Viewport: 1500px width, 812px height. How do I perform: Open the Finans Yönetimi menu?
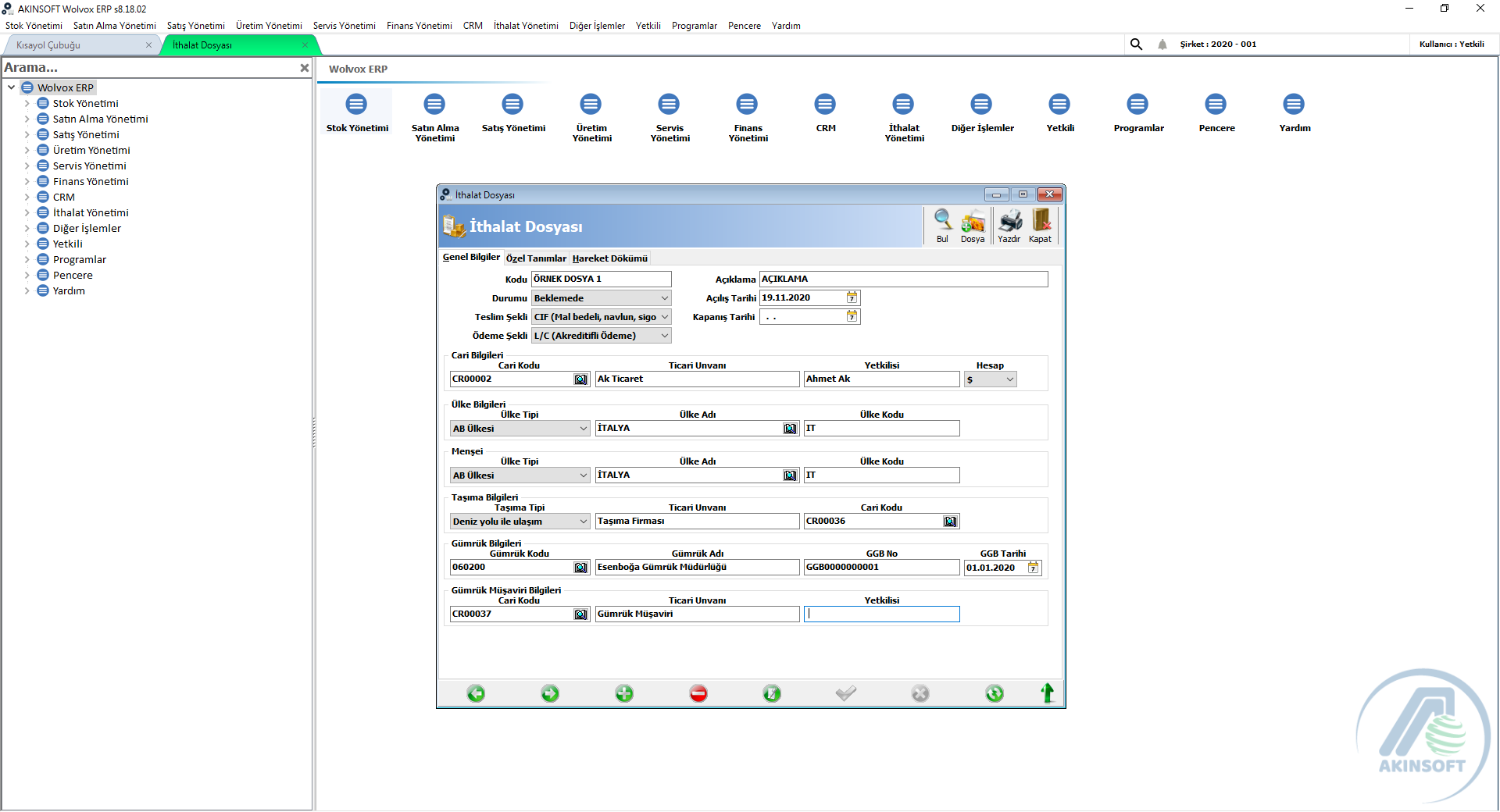[419, 26]
